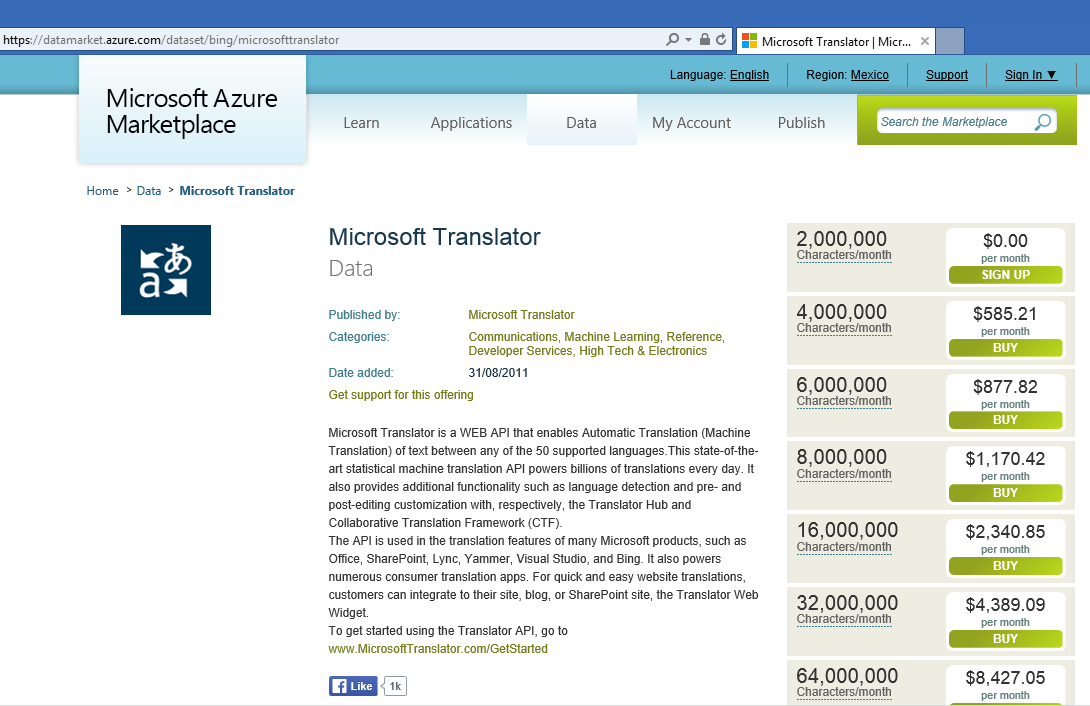Click the Facebook Like button
This screenshot has height=706, width=1090.
pyautogui.click(x=353, y=686)
